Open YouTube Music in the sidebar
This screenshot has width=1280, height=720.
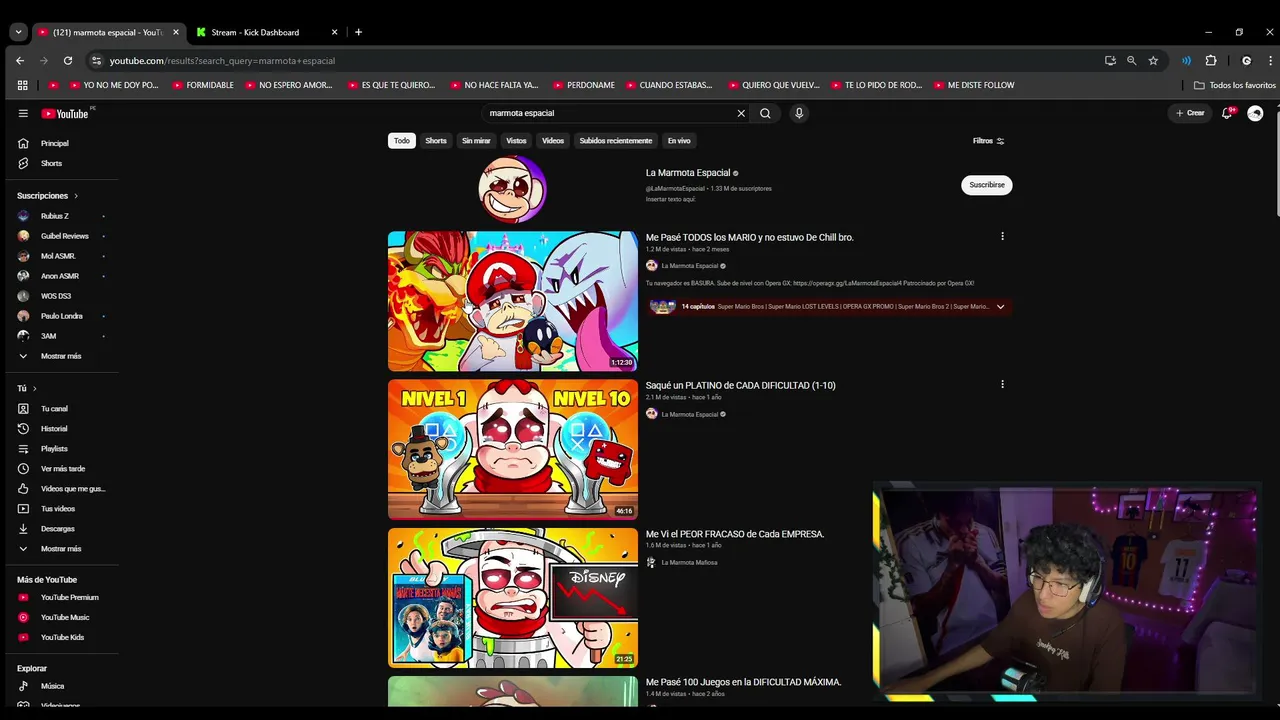(63, 618)
